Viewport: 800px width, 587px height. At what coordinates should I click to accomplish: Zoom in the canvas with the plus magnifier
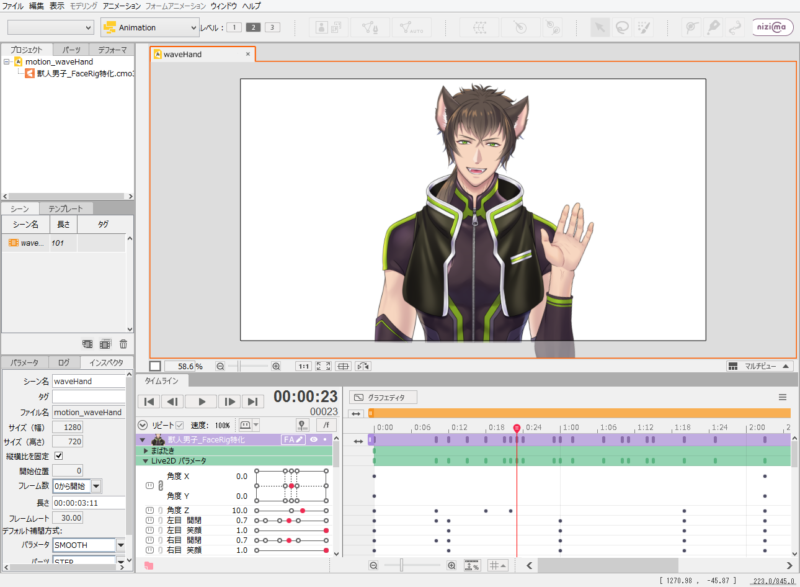[276, 366]
